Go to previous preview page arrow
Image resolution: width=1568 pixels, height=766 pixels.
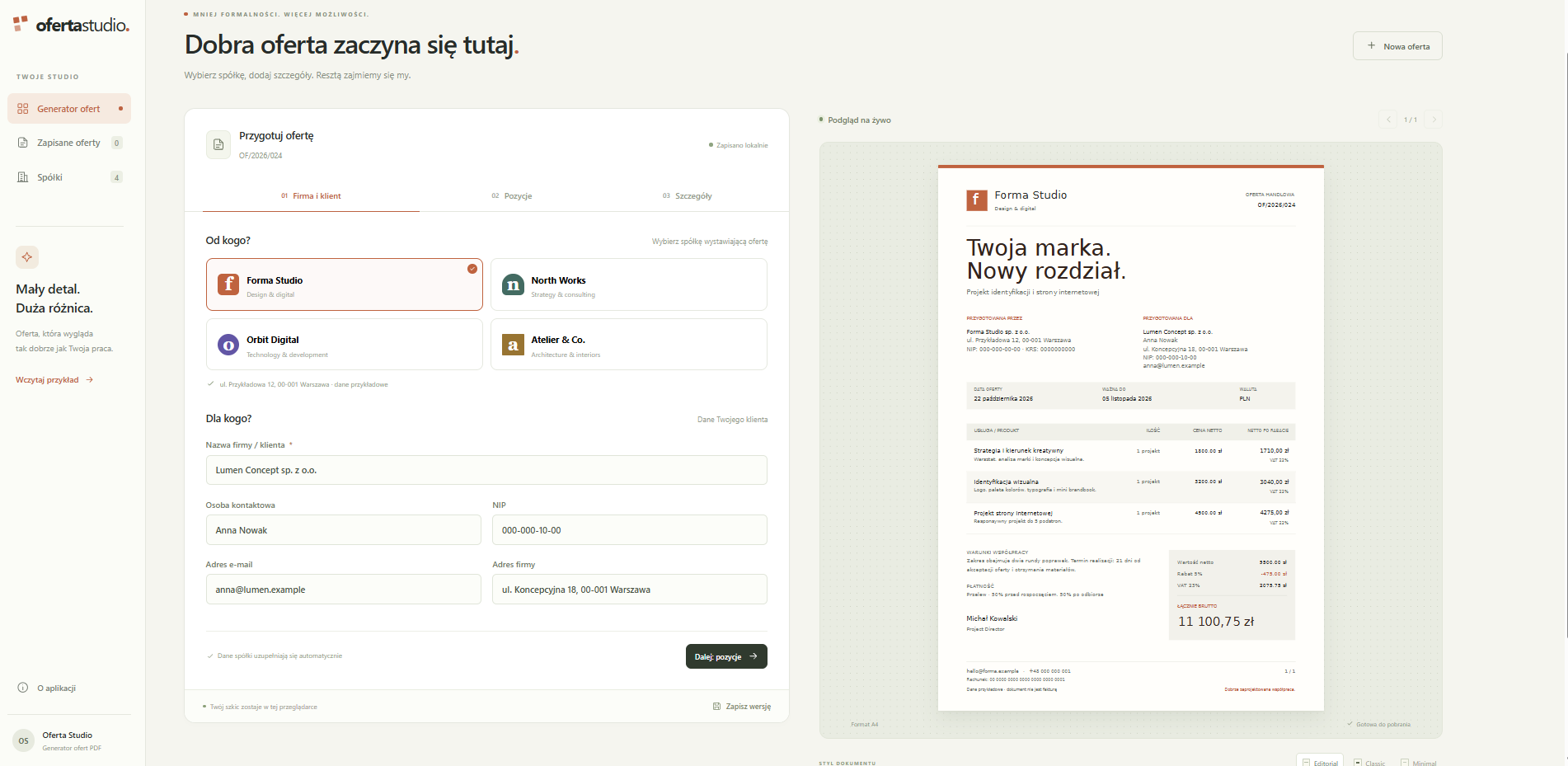point(1388,120)
